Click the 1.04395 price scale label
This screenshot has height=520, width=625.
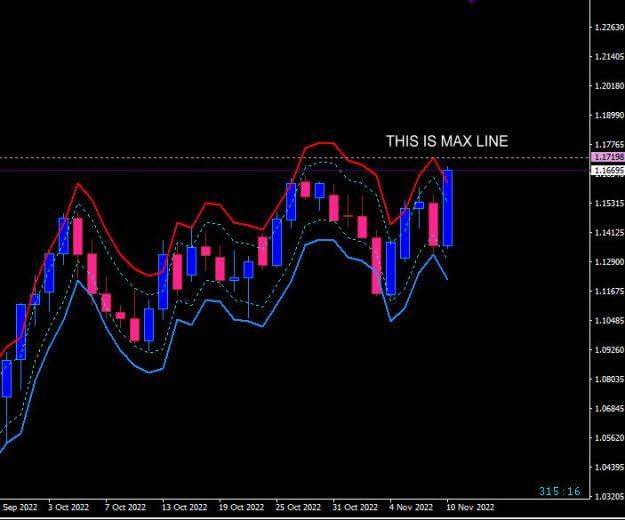click(609, 467)
